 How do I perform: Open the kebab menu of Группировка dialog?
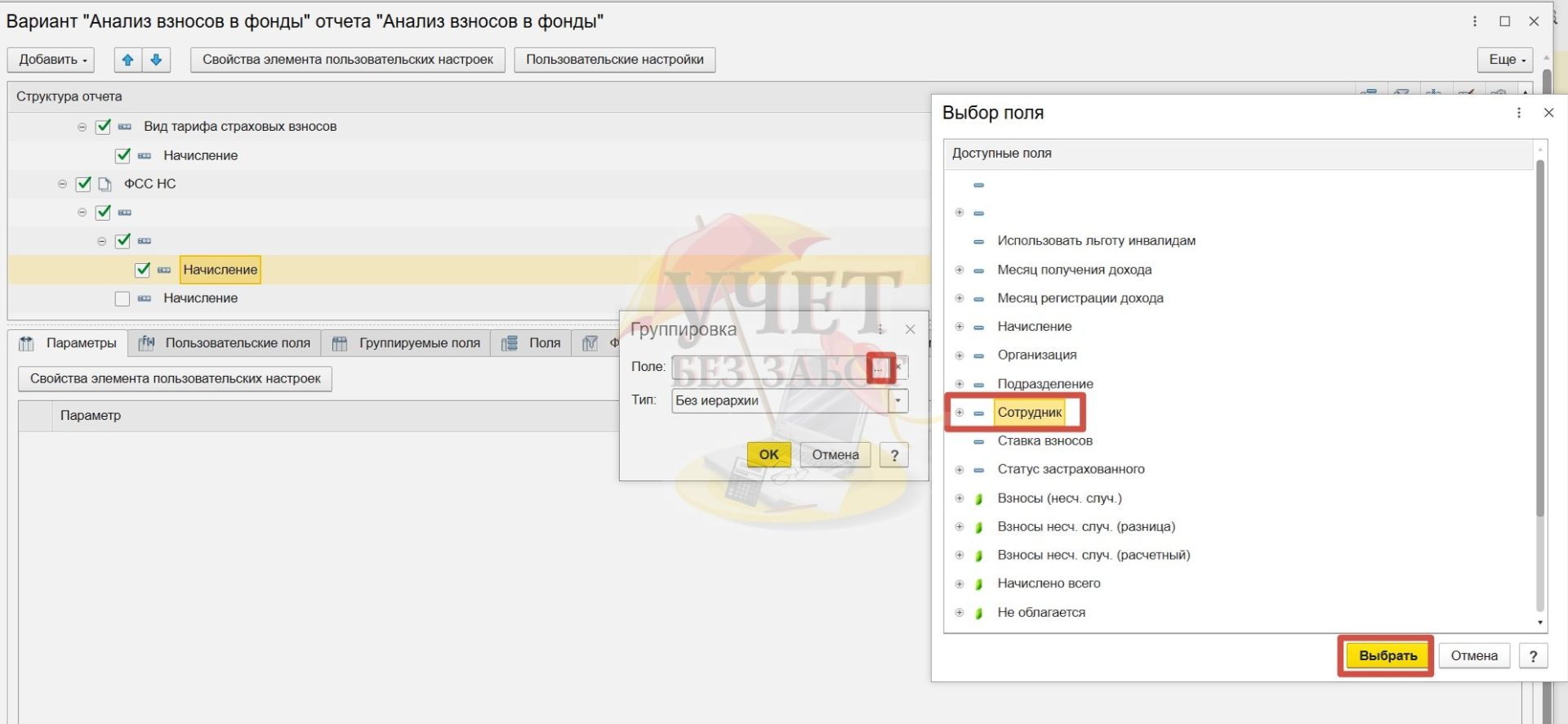[880, 329]
